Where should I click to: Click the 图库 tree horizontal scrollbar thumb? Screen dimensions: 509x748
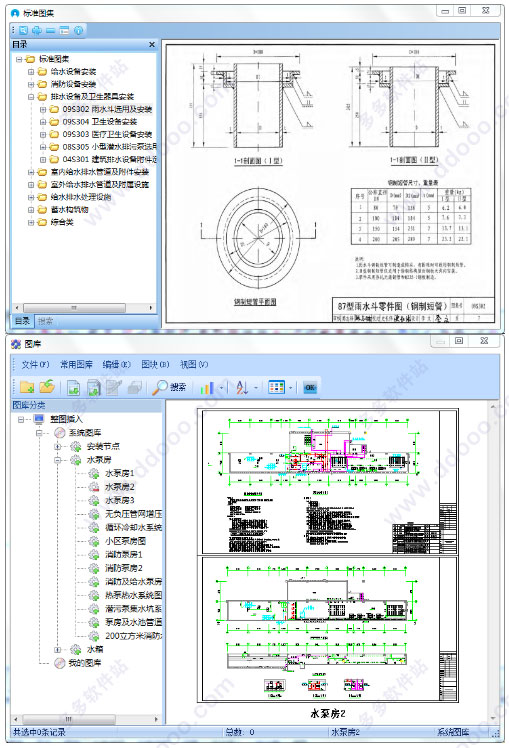point(69,719)
